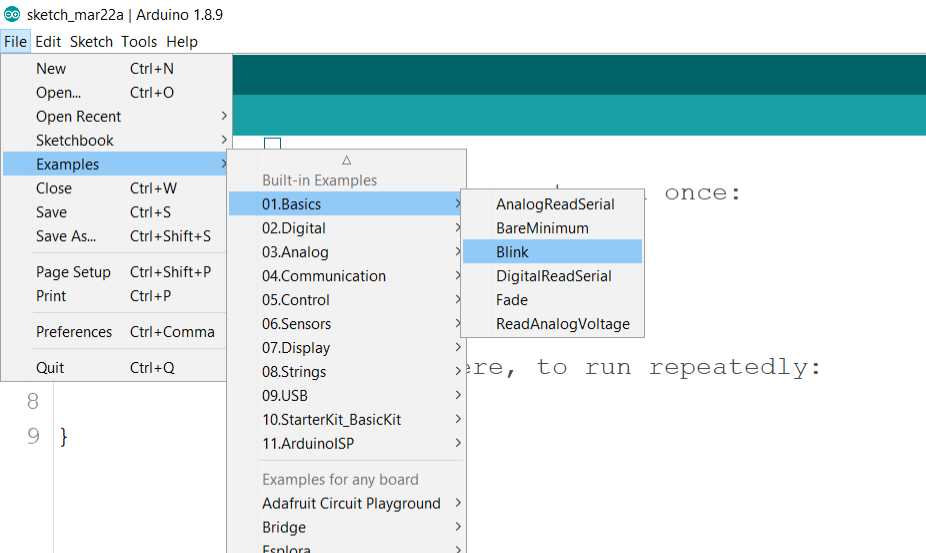Expand the 03.Analog examples submenu
926x553 pixels.
pyautogui.click(x=346, y=252)
